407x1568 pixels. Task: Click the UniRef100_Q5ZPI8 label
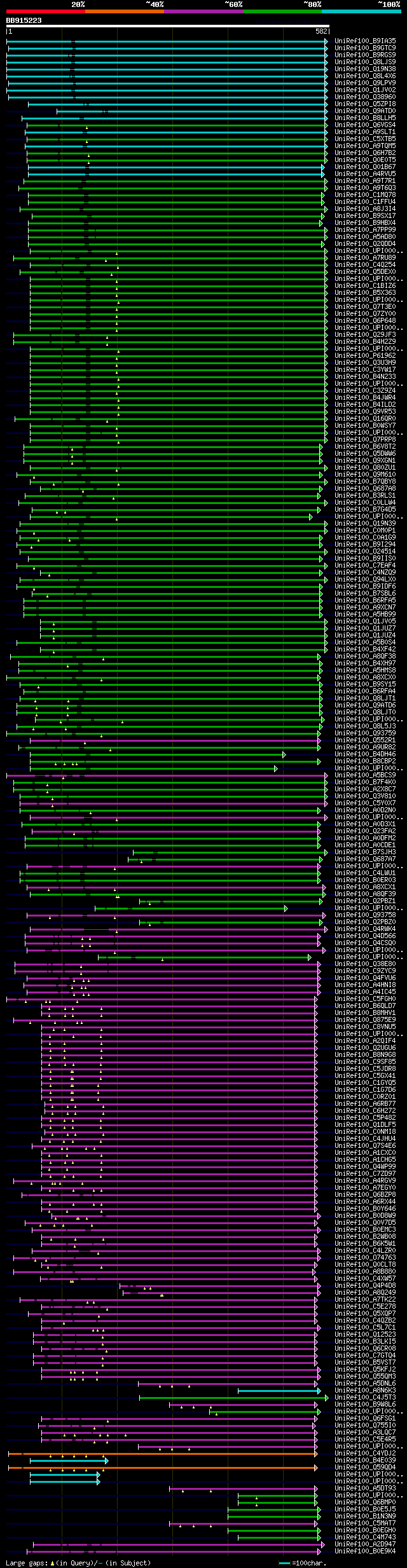coord(365,104)
